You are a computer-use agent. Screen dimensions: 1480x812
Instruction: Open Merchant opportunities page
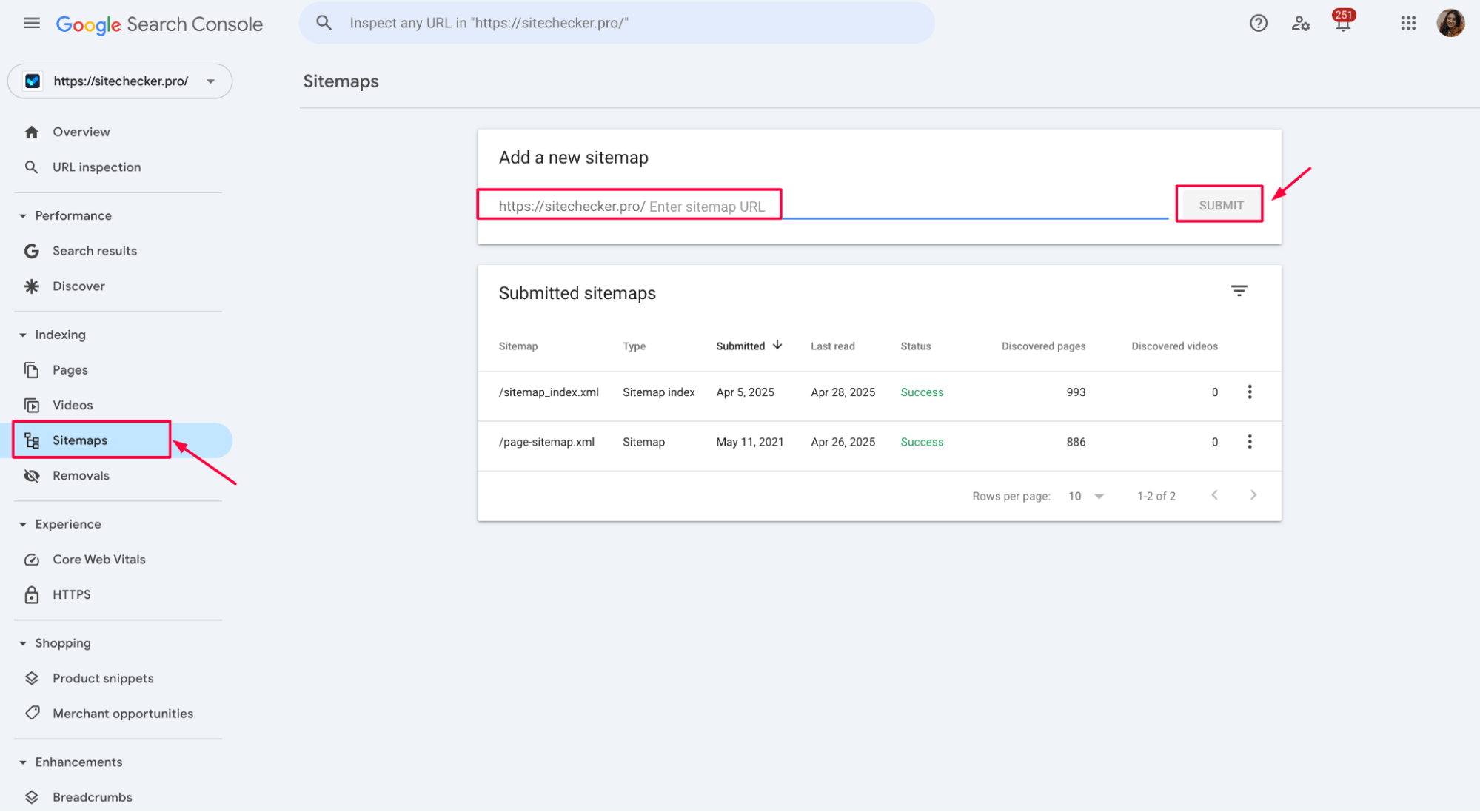click(x=123, y=714)
